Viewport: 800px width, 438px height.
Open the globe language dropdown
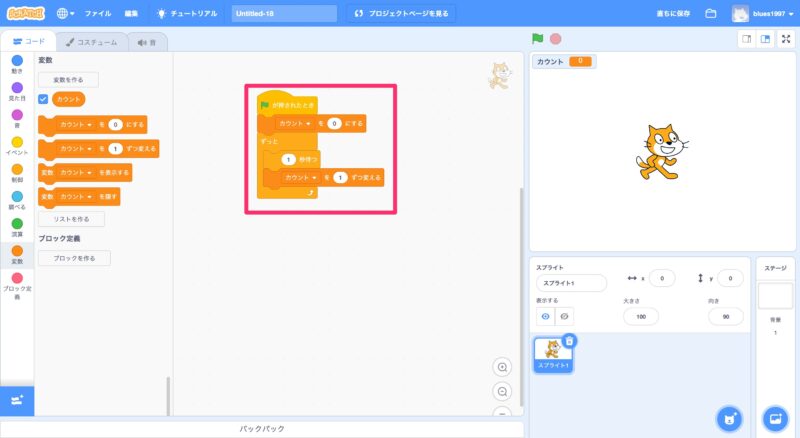(66, 14)
